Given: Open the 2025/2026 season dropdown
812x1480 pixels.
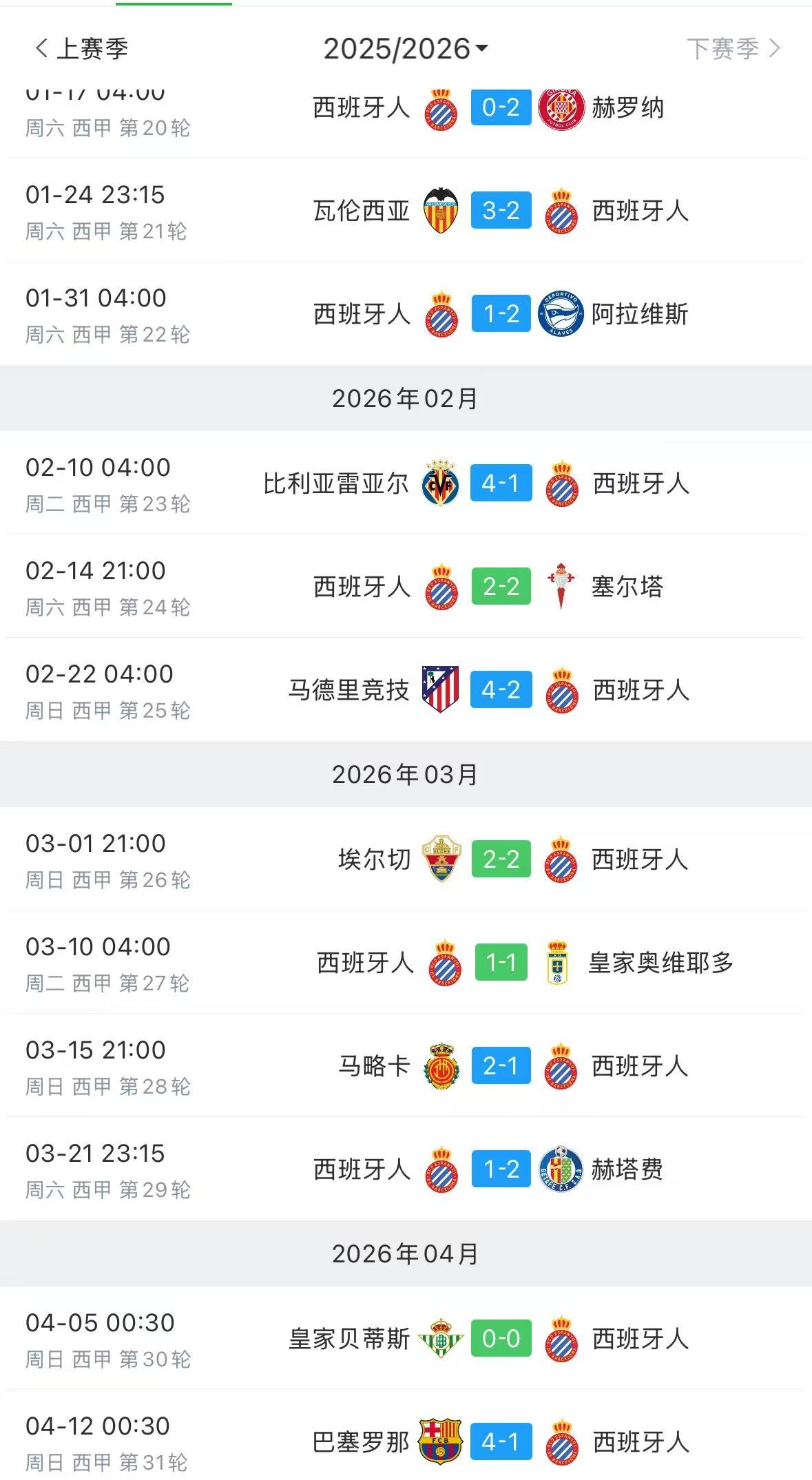Looking at the screenshot, I should coord(406,49).
